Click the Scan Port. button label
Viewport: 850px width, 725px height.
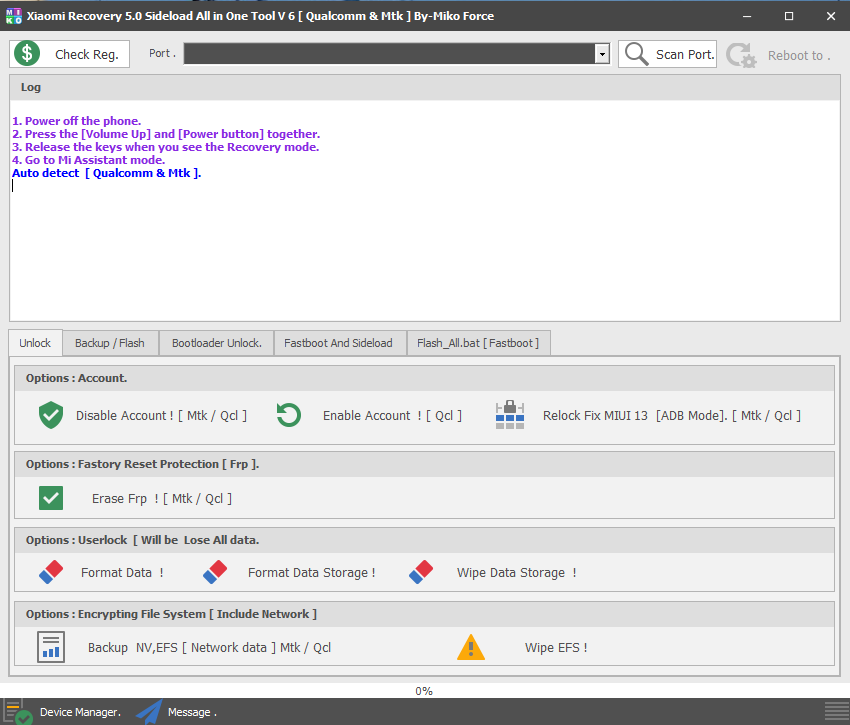pyautogui.click(x=685, y=54)
